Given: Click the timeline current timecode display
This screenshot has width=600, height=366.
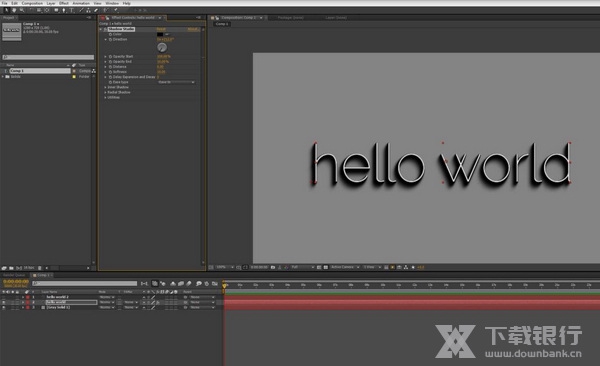Looking at the screenshot, I should click(x=15, y=281).
